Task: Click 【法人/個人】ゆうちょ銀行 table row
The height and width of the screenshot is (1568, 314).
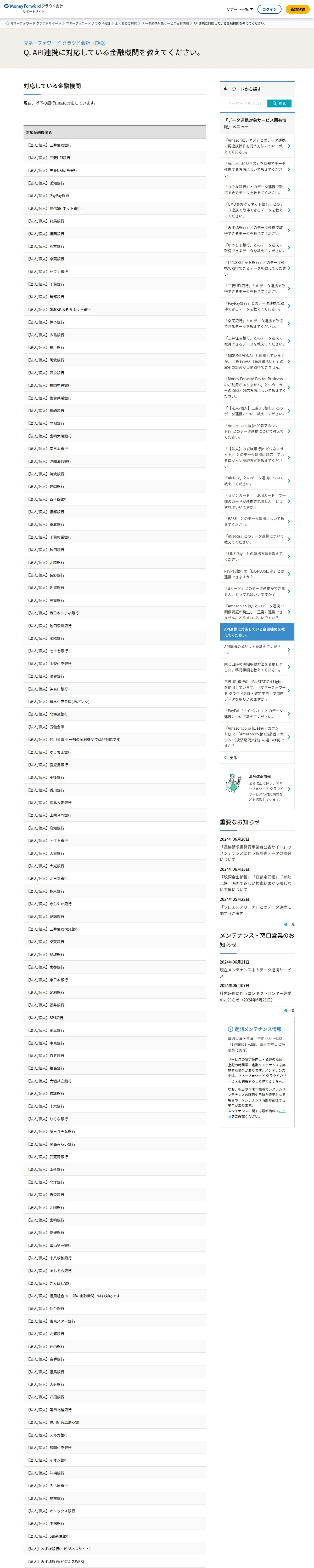Action: pyautogui.click(x=115, y=752)
